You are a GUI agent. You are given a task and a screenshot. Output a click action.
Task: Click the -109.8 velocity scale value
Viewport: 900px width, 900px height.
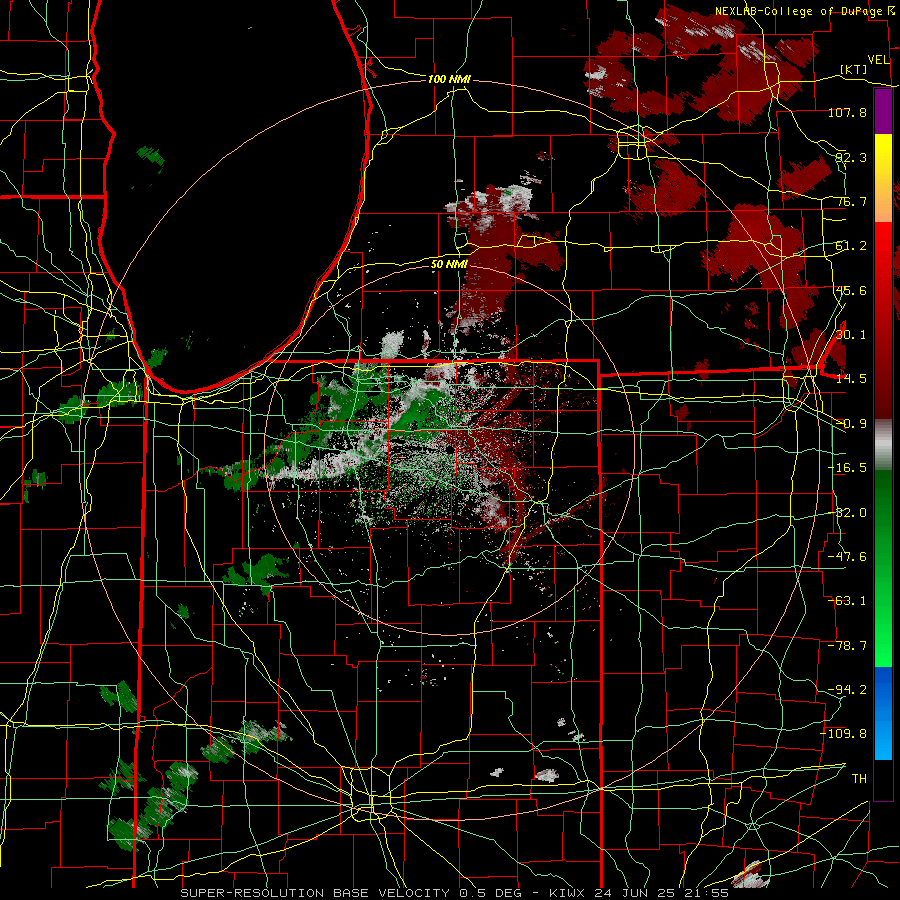coord(844,734)
